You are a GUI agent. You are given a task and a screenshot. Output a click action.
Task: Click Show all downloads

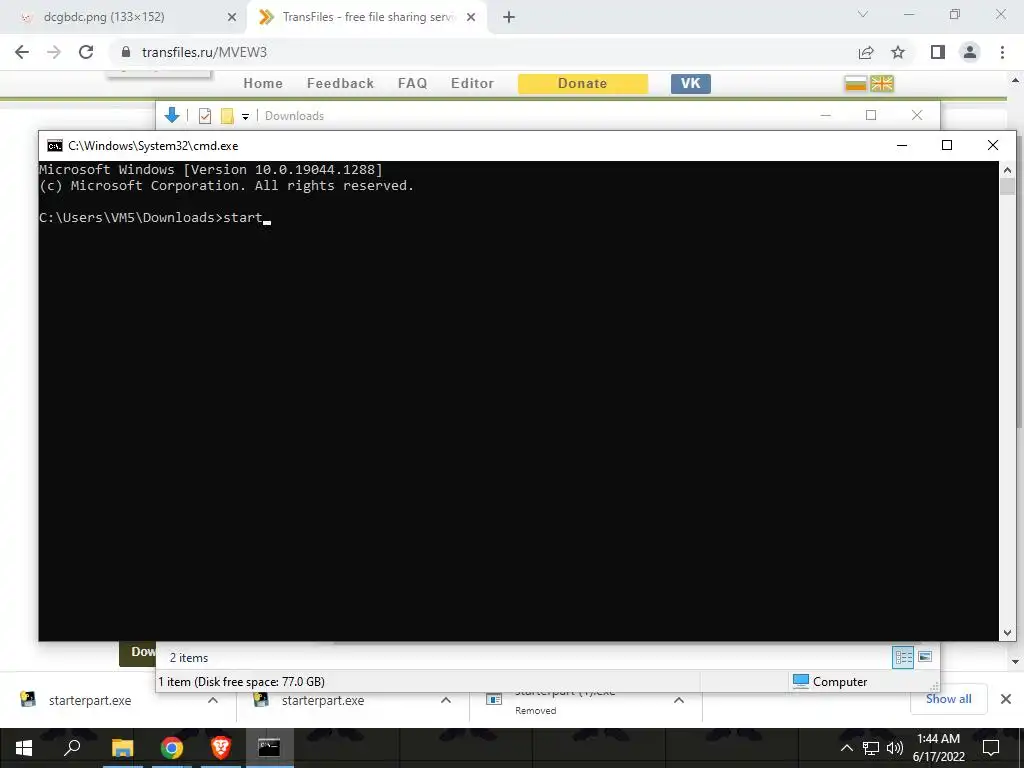pyautogui.click(x=948, y=699)
